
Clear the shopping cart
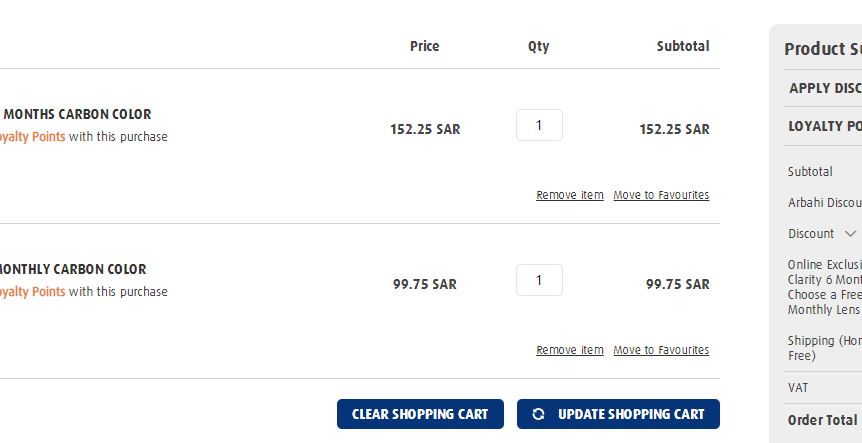(x=420, y=414)
